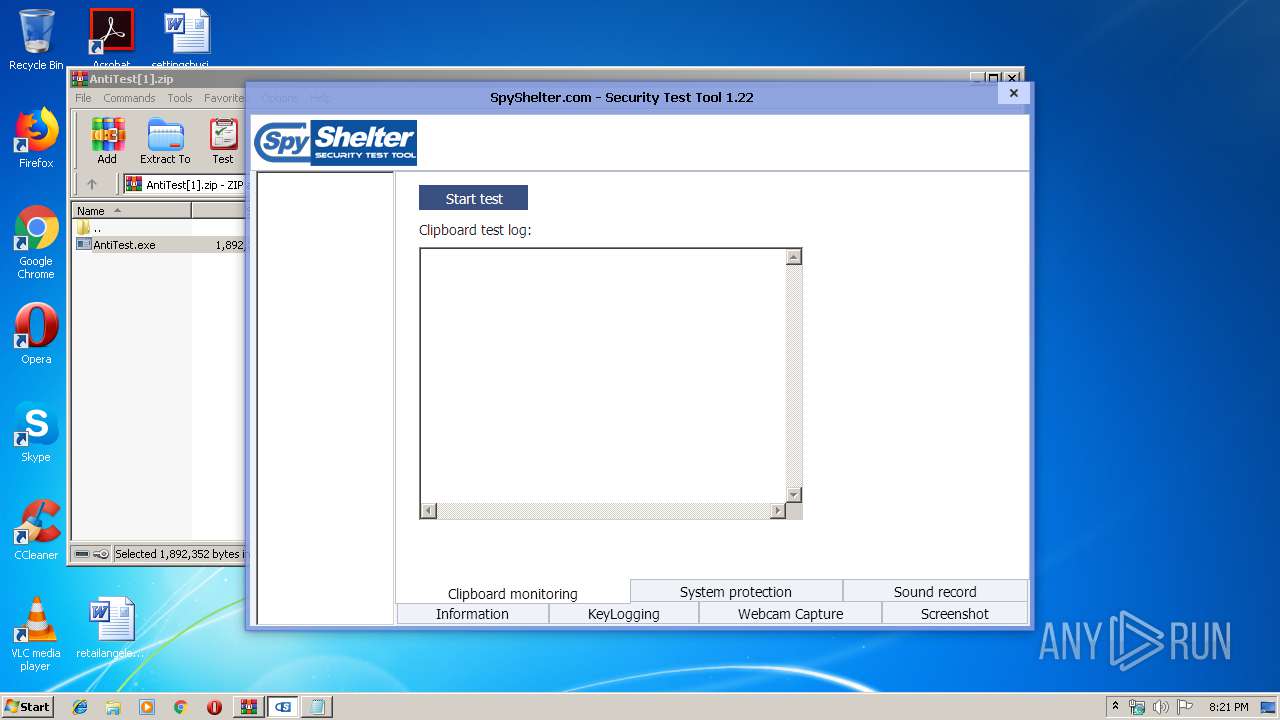Click the Windows Start button
The image size is (1280, 720).
point(27,706)
